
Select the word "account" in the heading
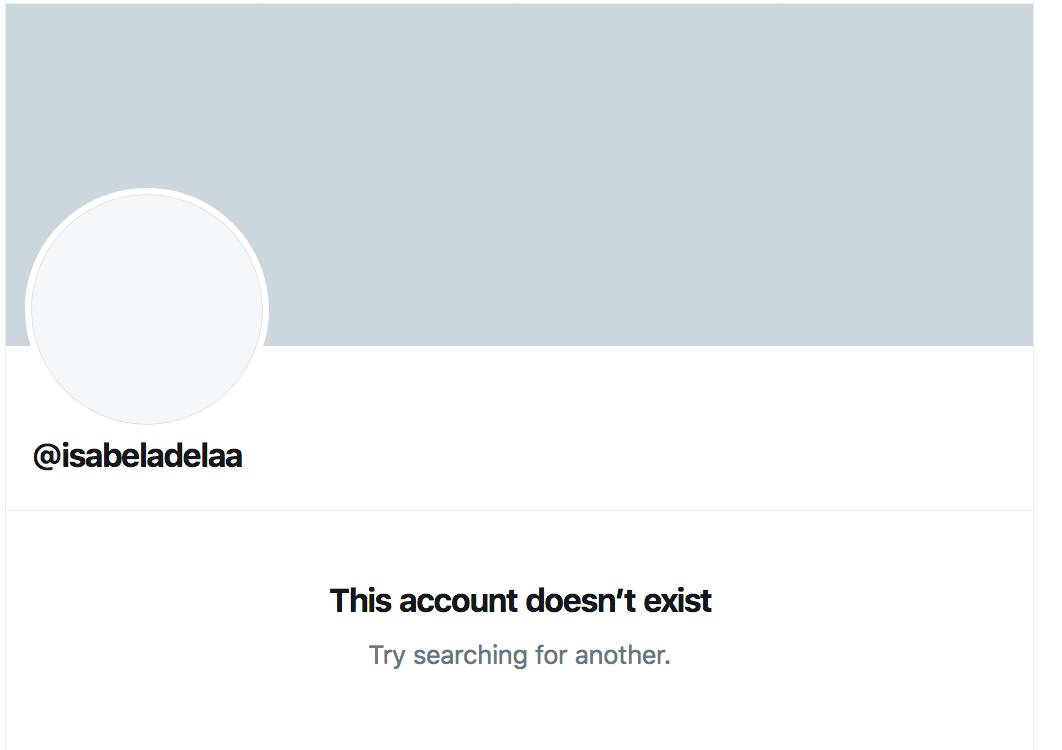point(458,601)
